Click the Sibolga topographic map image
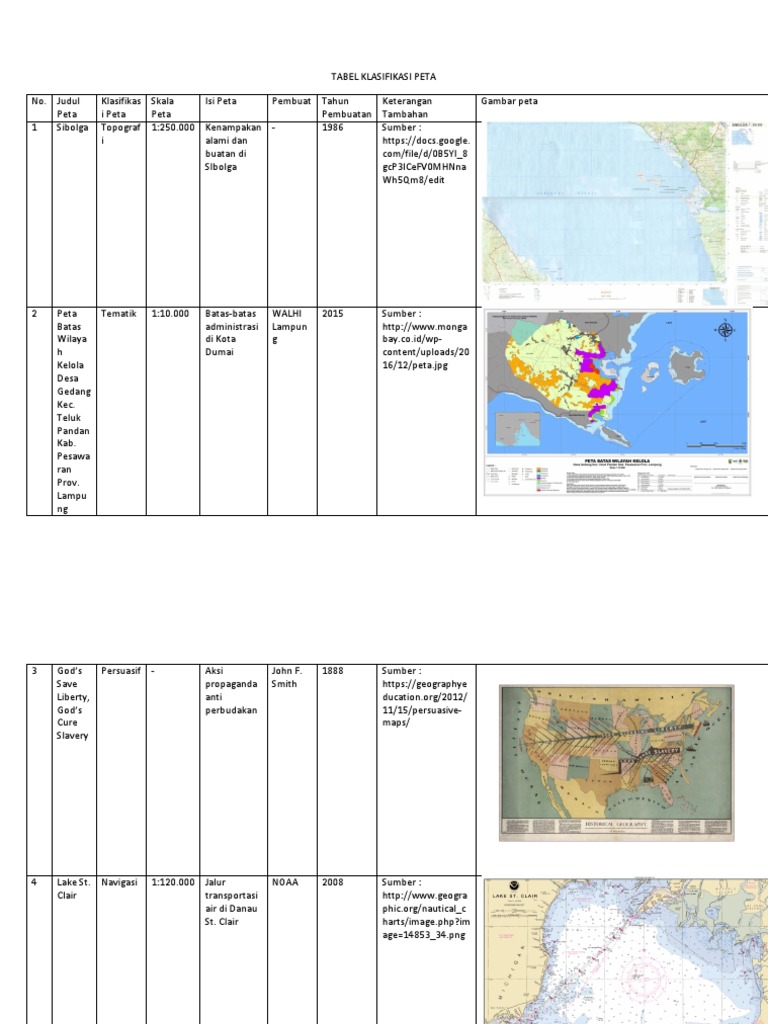 click(x=625, y=213)
